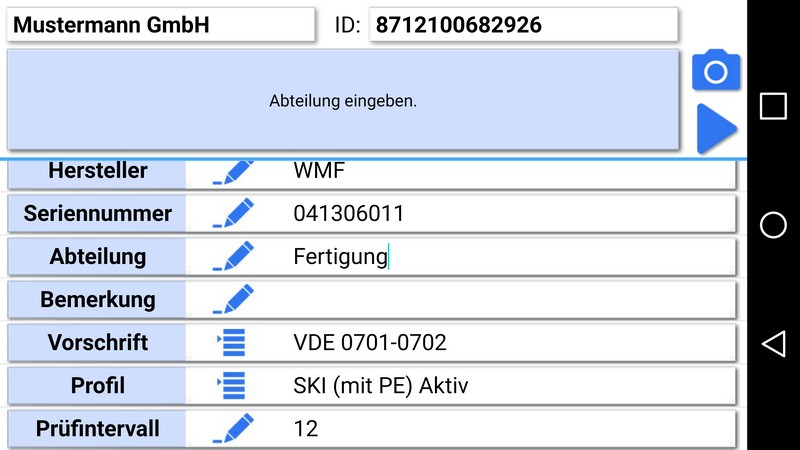Tap the Abteilung eingeben hint panel

343,100
